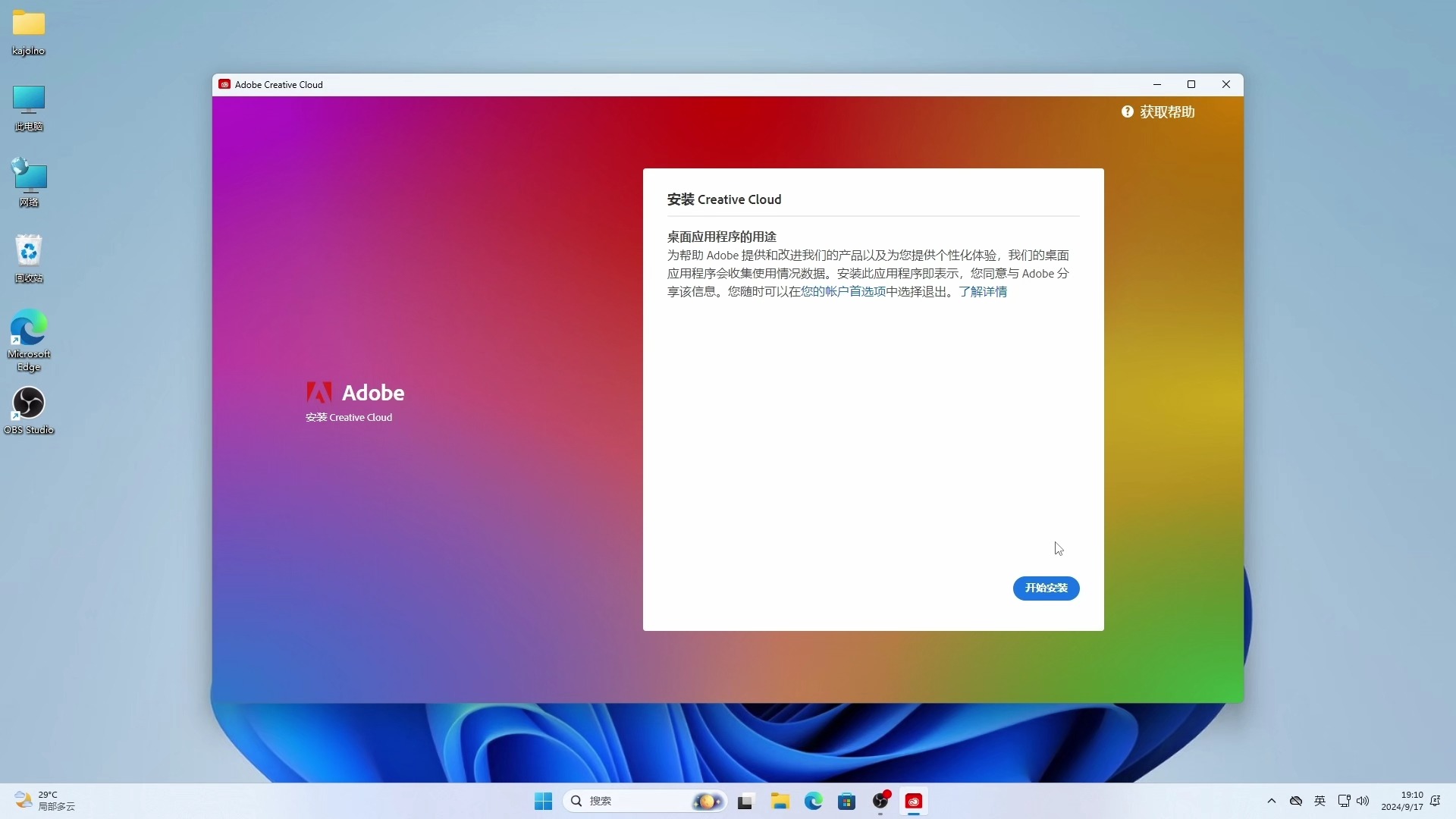Minimize the Adobe Creative Cloud window
The height and width of the screenshot is (819, 1456).
[x=1157, y=84]
